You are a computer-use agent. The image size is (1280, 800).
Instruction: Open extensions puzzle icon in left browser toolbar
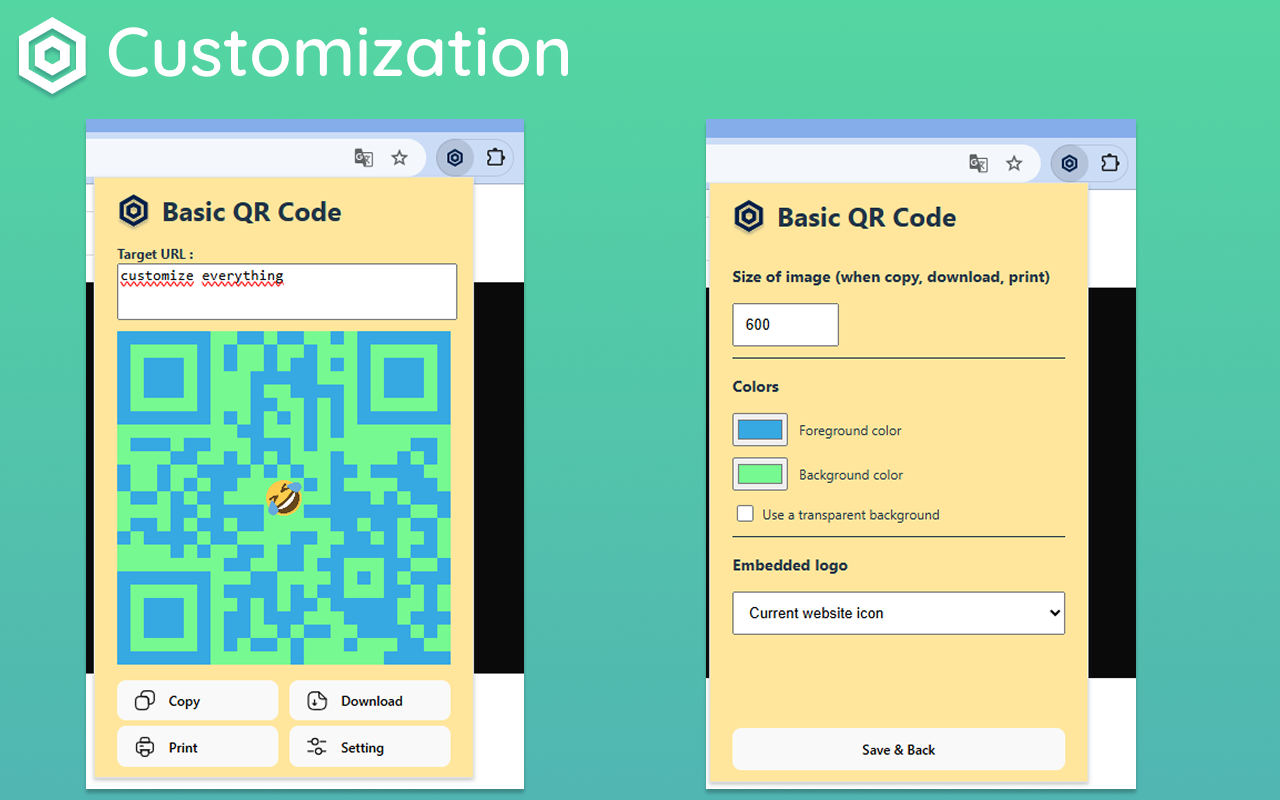495,158
